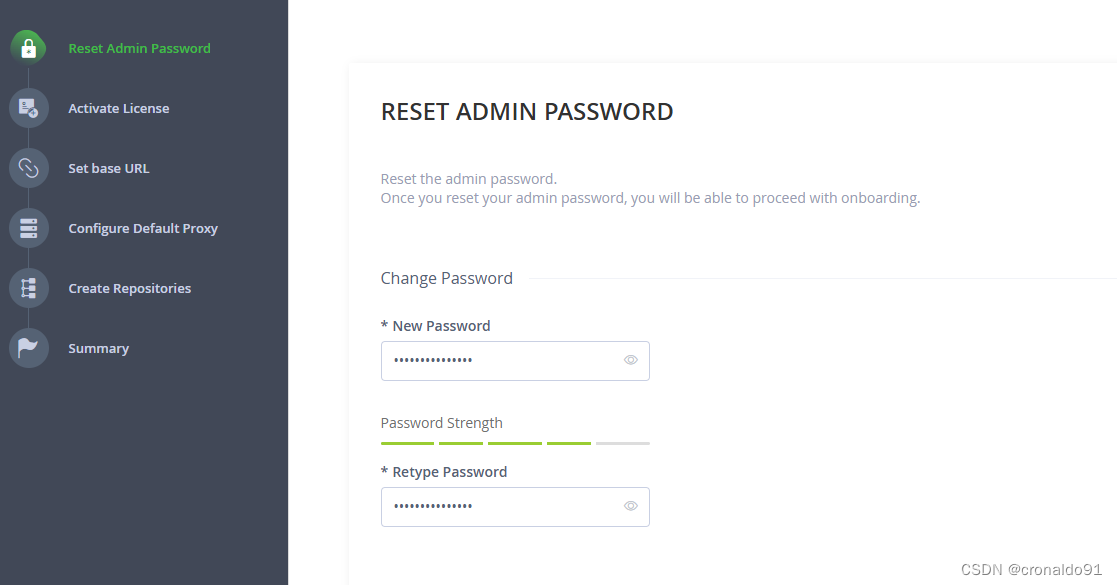Click the green lock icon for Reset Admin Password
Image resolution: width=1117 pixels, height=585 pixels.
[x=28, y=48]
